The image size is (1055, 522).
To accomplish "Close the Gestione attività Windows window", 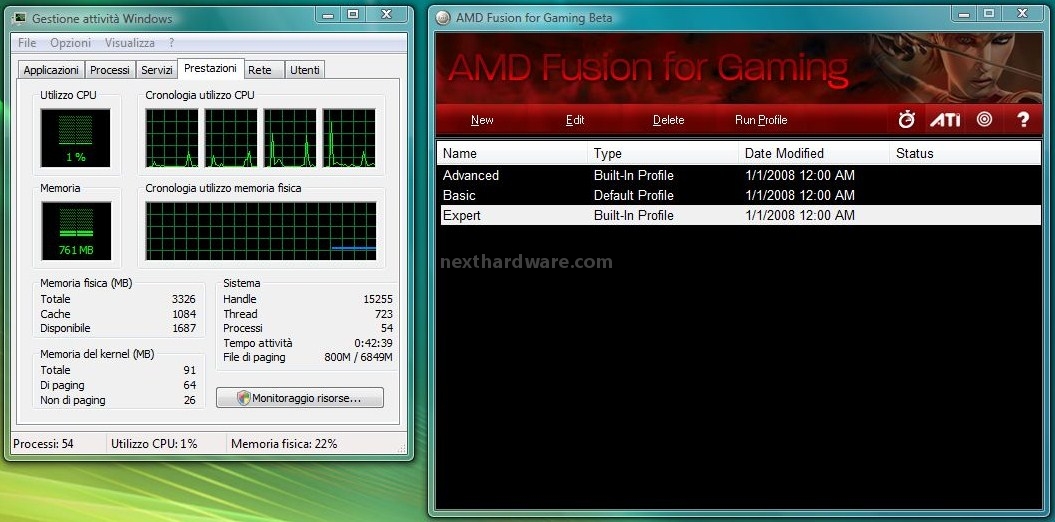I will pos(386,14).
